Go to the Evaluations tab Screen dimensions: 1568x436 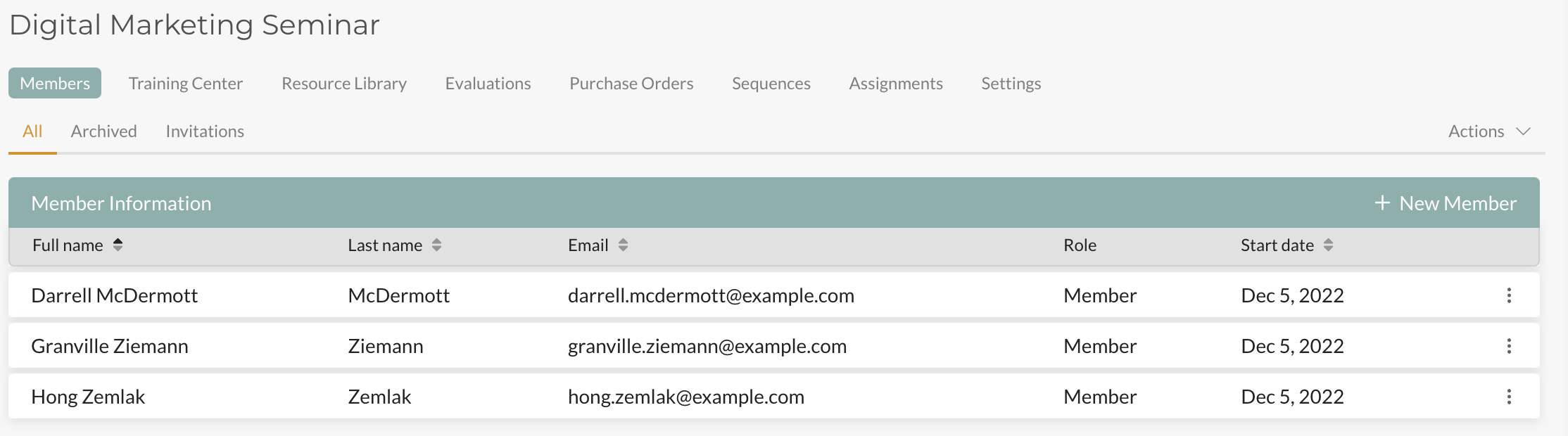pyautogui.click(x=488, y=84)
